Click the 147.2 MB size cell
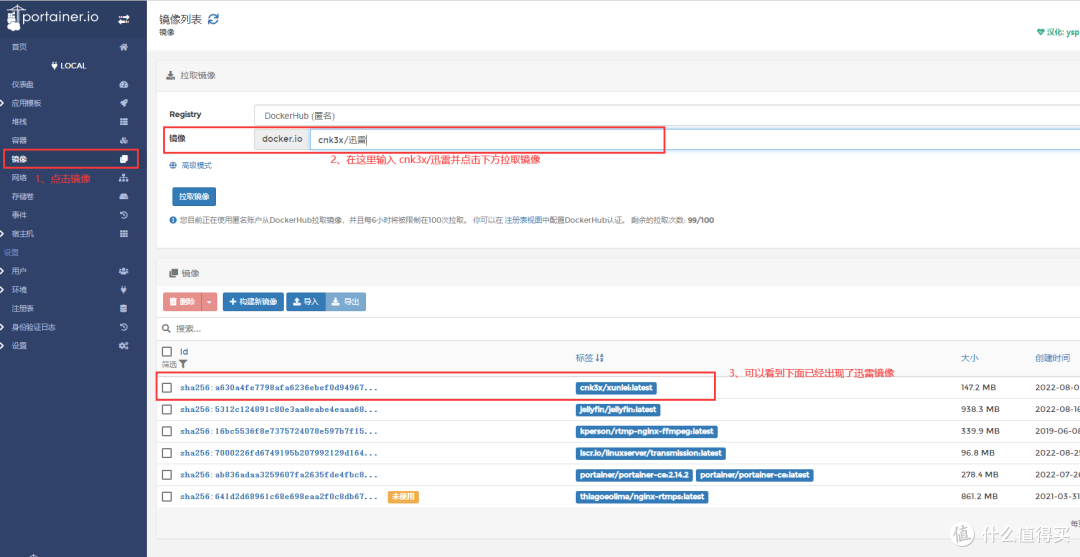The width and height of the screenshot is (1080, 557). pyautogui.click(x=980, y=388)
